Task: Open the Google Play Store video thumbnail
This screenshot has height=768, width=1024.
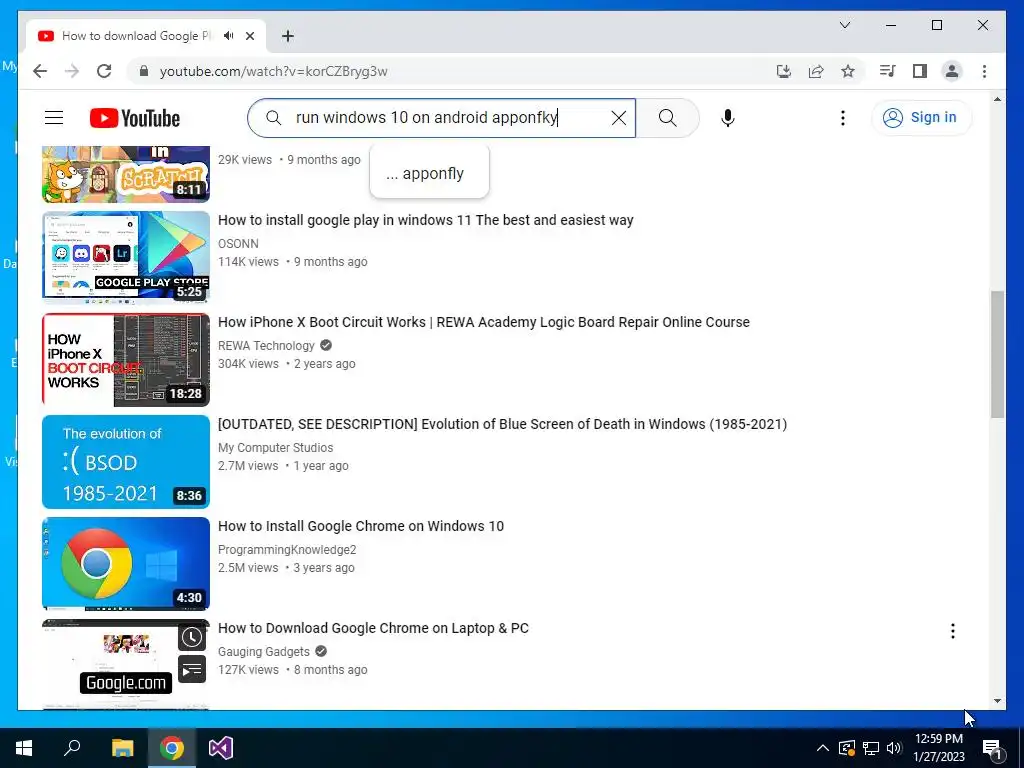Action: click(x=126, y=257)
